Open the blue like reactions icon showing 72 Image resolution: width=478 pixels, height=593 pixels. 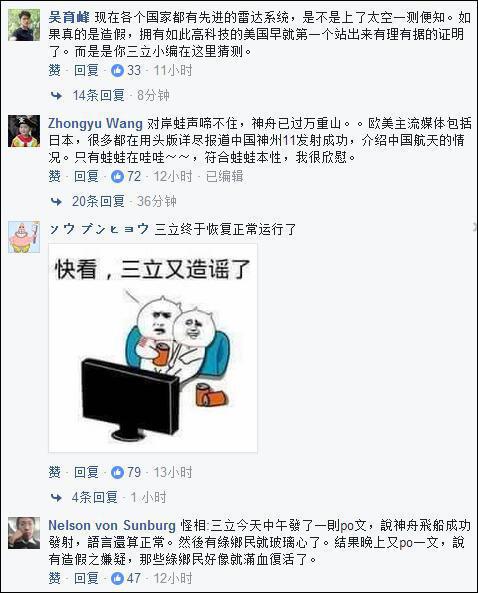click(x=117, y=176)
